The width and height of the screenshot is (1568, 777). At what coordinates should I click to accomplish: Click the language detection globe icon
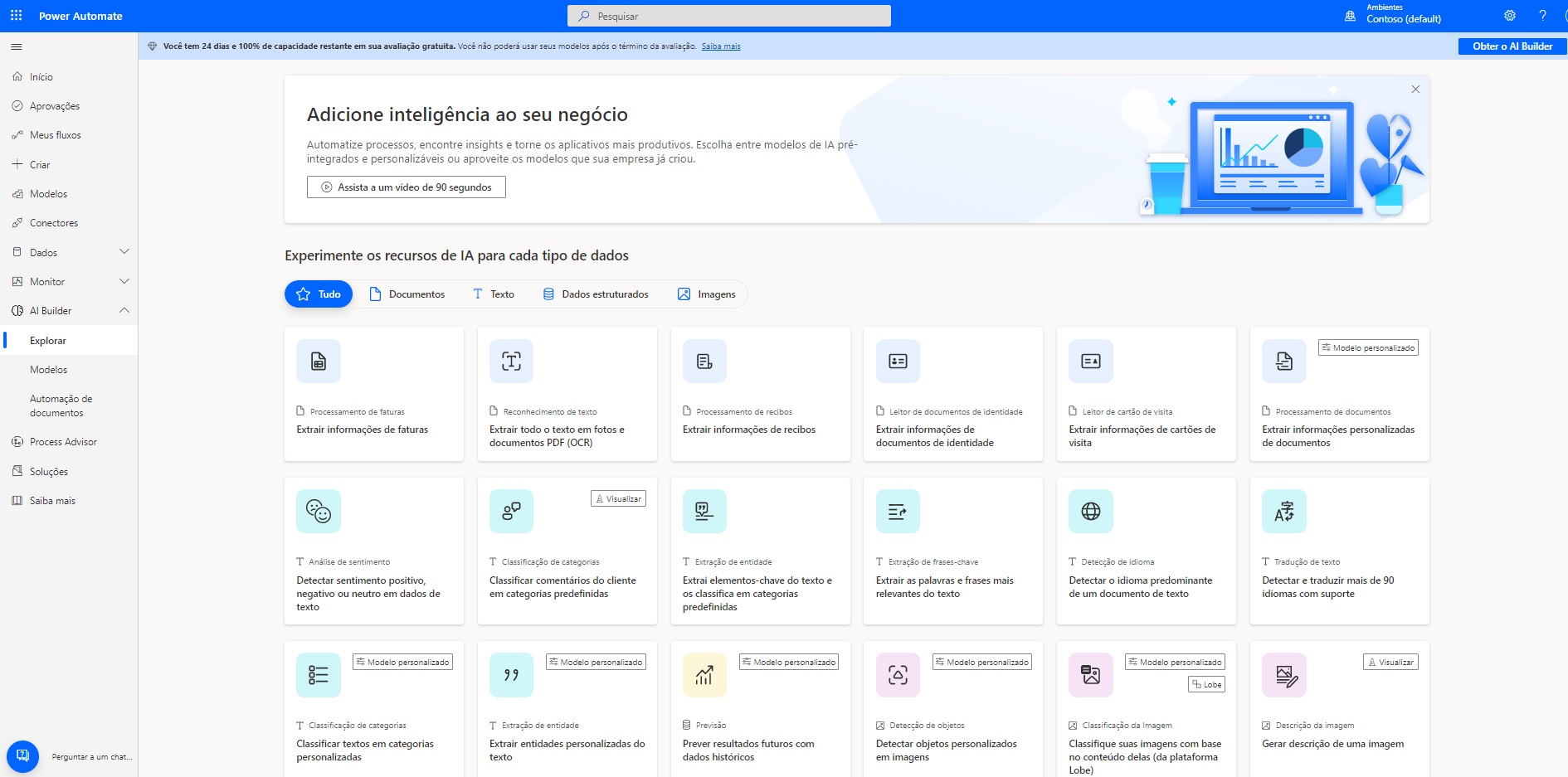[1091, 511]
